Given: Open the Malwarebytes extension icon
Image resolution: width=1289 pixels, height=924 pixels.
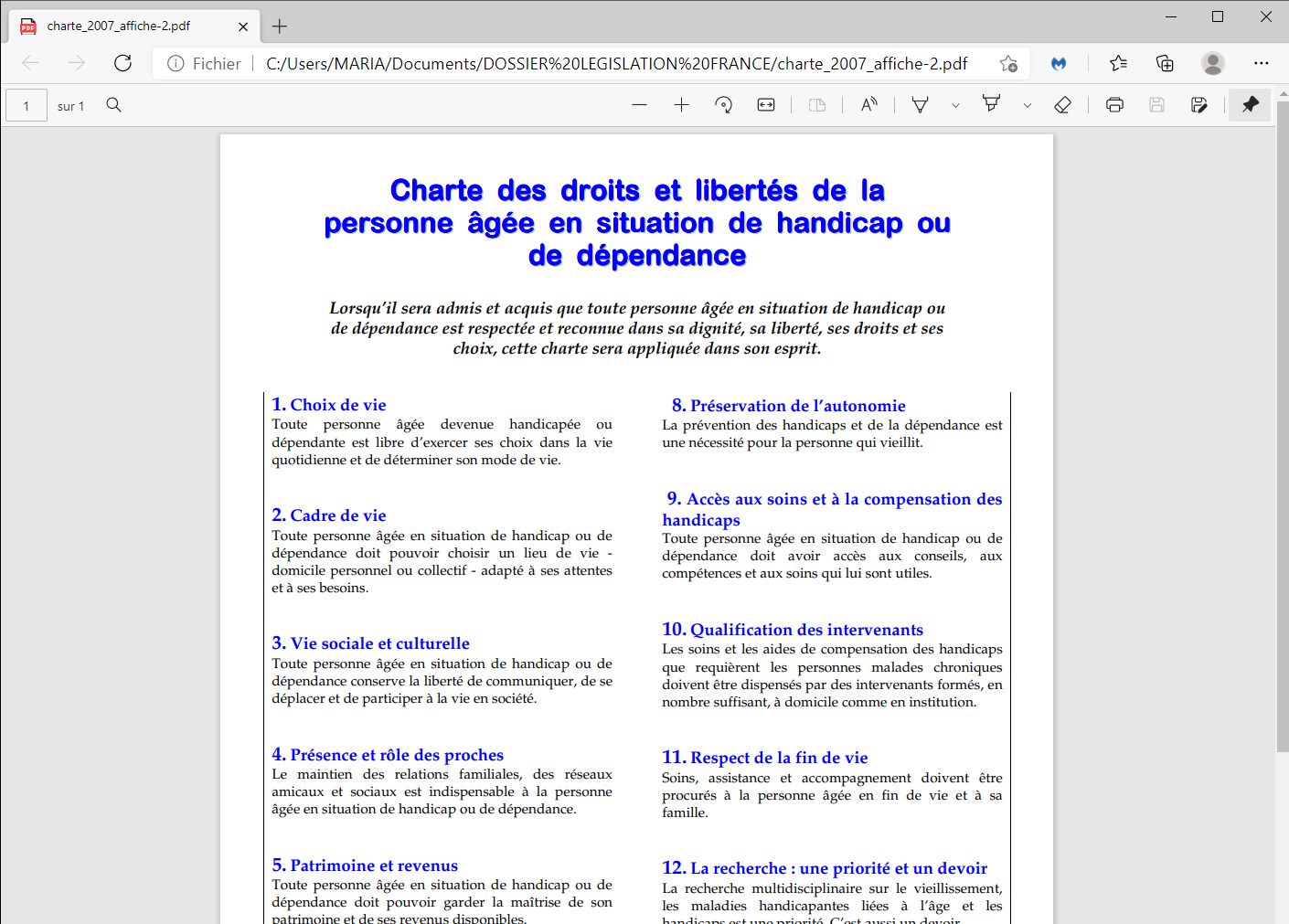Looking at the screenshot, I should point(1059,63).
